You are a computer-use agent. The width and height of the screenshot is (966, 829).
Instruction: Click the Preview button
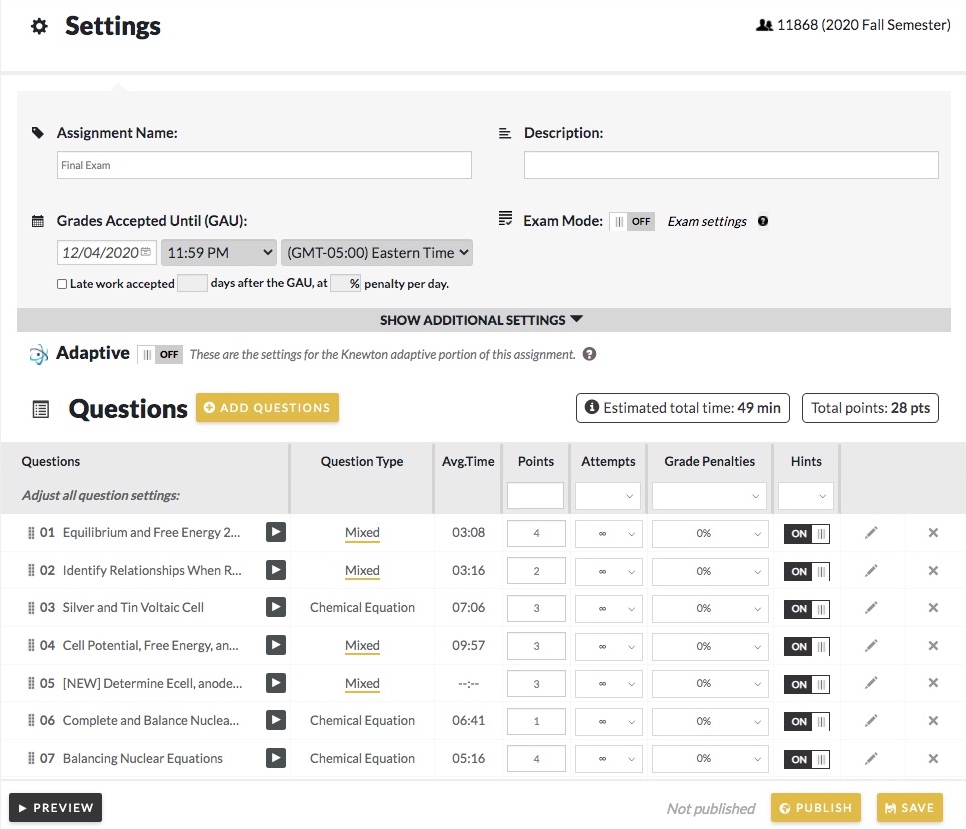click(55, 807)
